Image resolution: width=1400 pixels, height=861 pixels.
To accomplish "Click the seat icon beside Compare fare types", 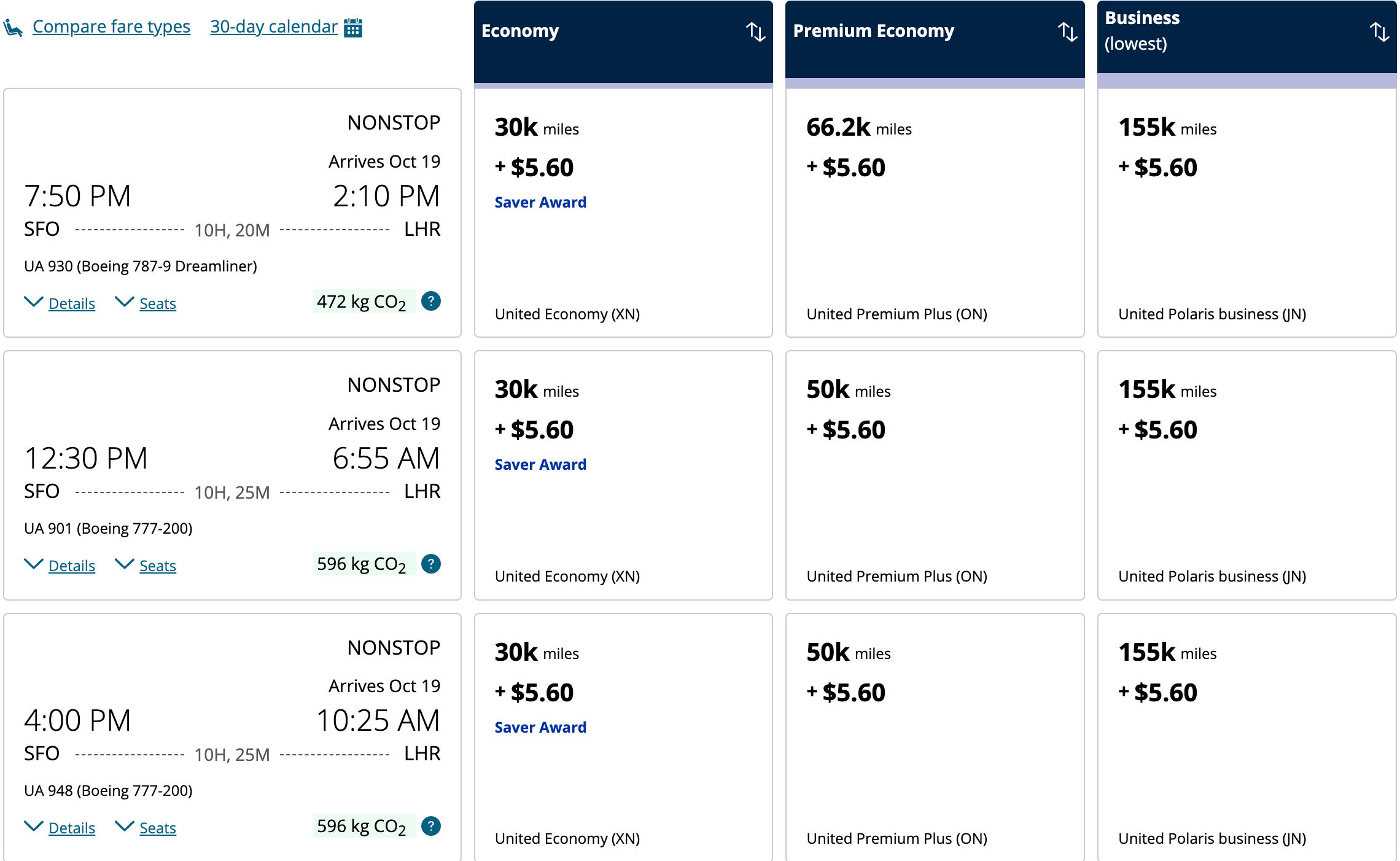I will [x=13, y=28].
